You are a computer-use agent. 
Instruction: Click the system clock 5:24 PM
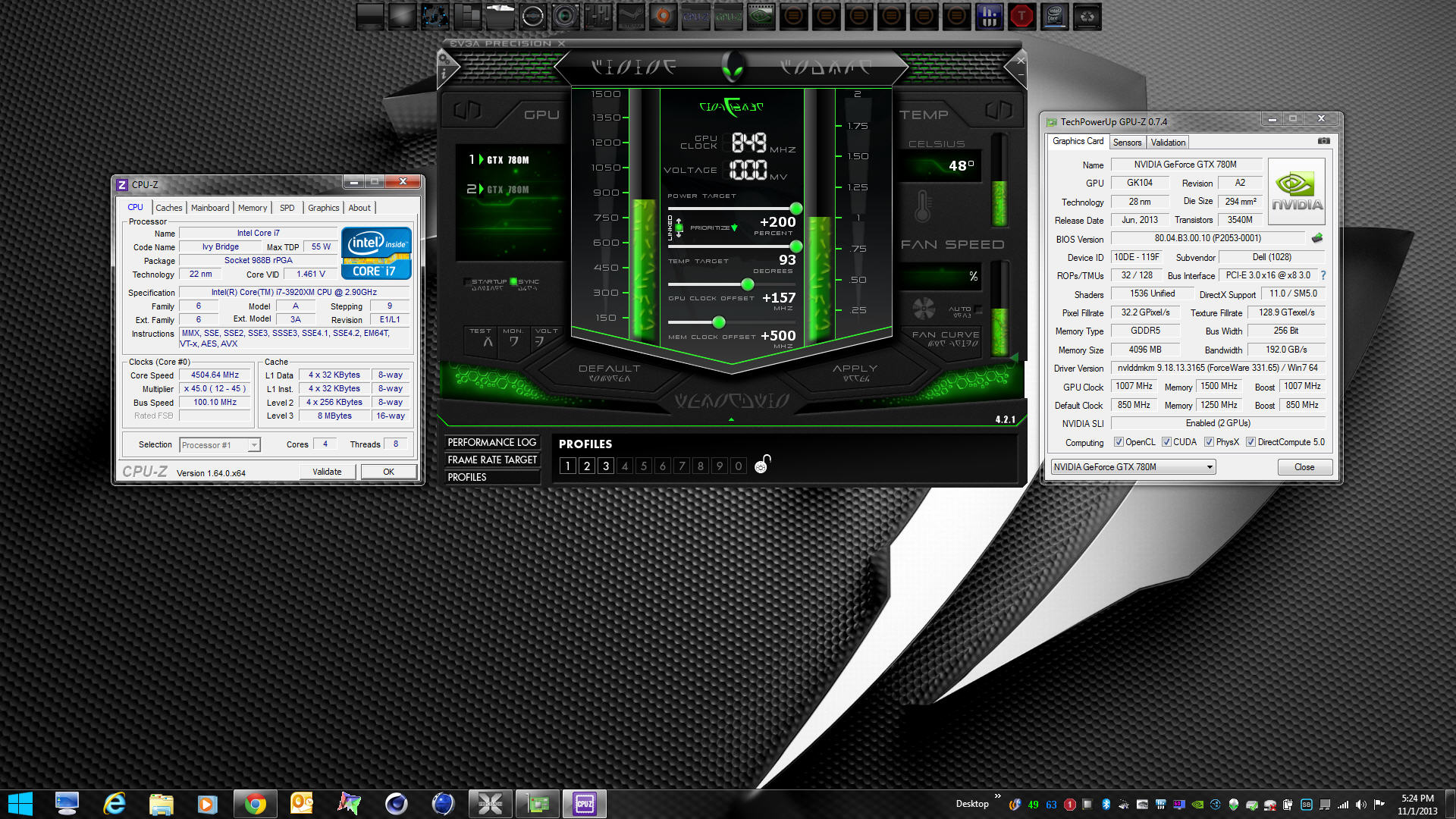(1417, 798)
